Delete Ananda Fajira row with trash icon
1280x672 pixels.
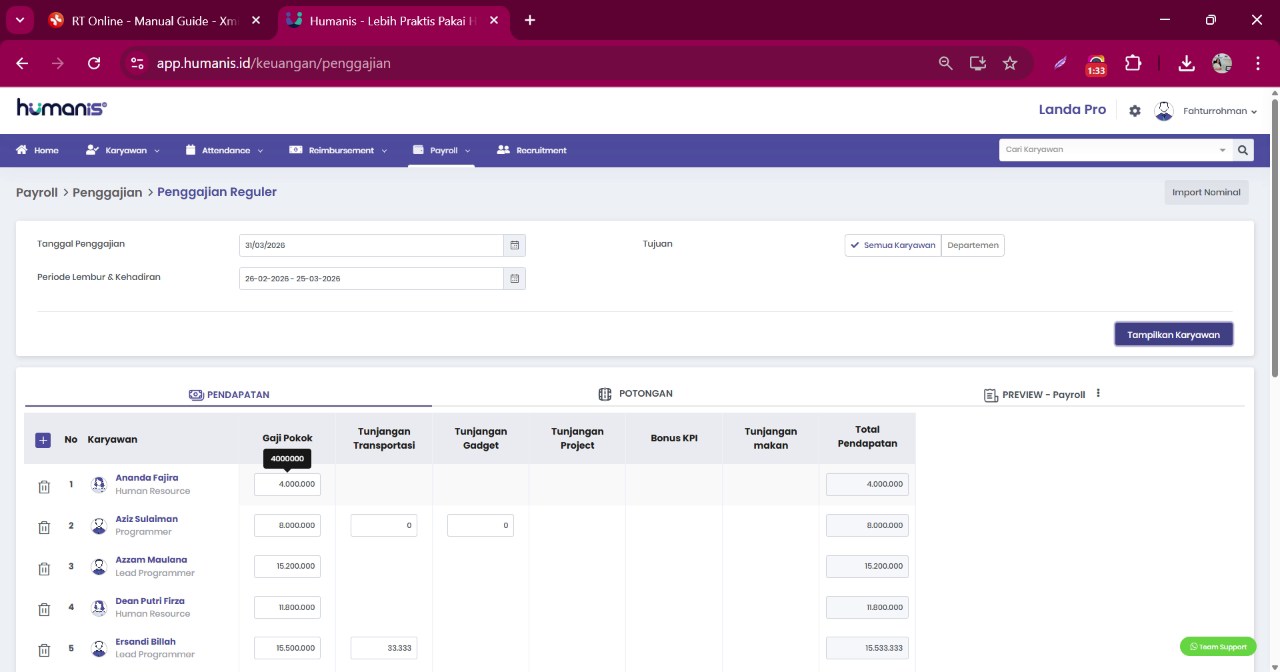point(44,487)
